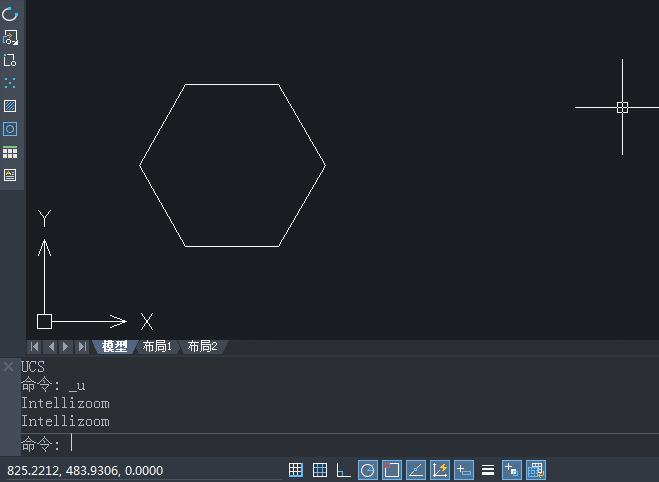Open the Table tool
The width and height of the screenshot is (659, 482).
[10, 152]
